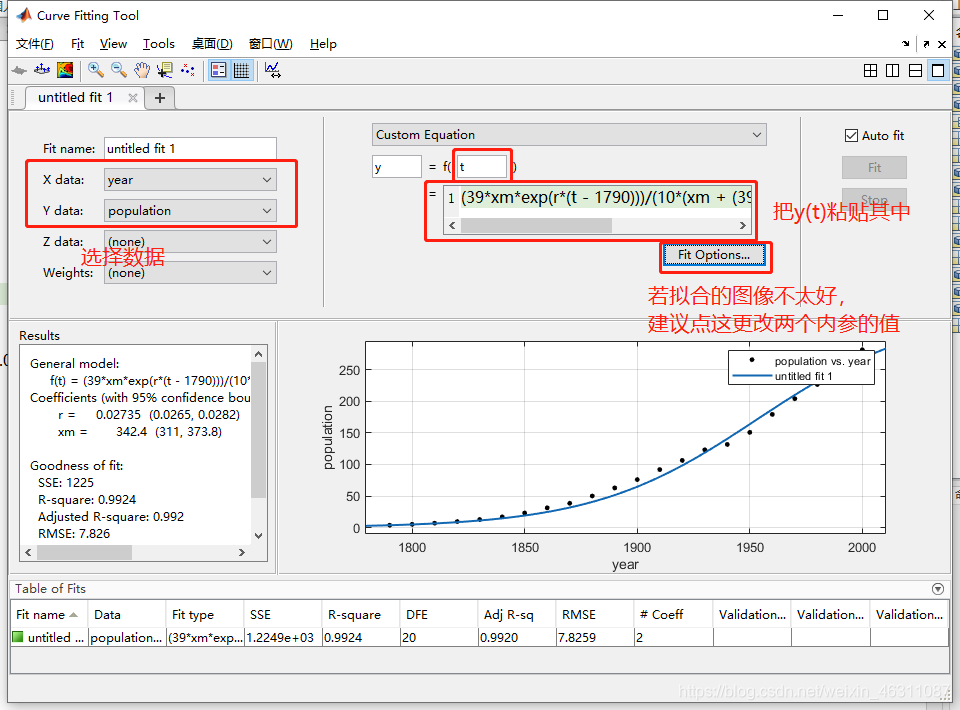
Task: Close the untitled fit 1 tab
Action: point(132,98)
